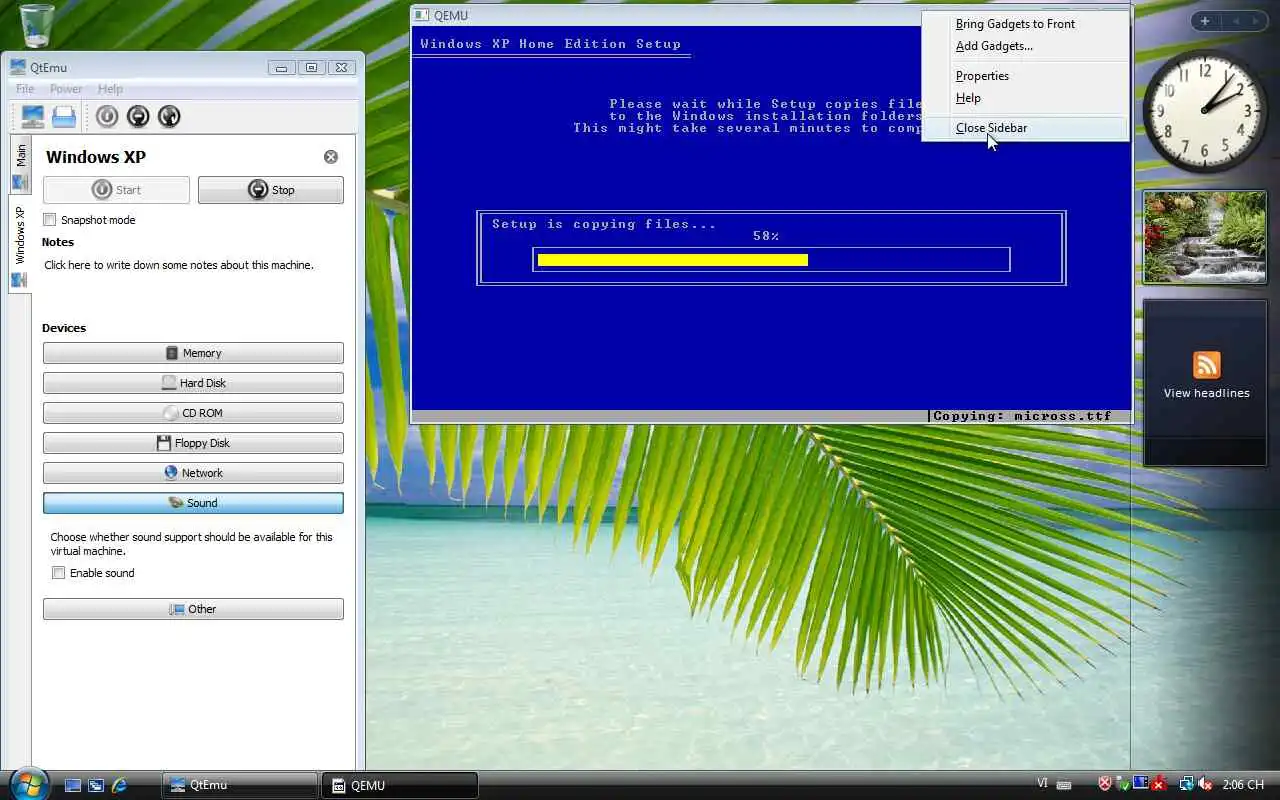The image size is (1280, 800).
Task: Launch Internet Explorer from quick launch
Action: [x=120, y=786]
